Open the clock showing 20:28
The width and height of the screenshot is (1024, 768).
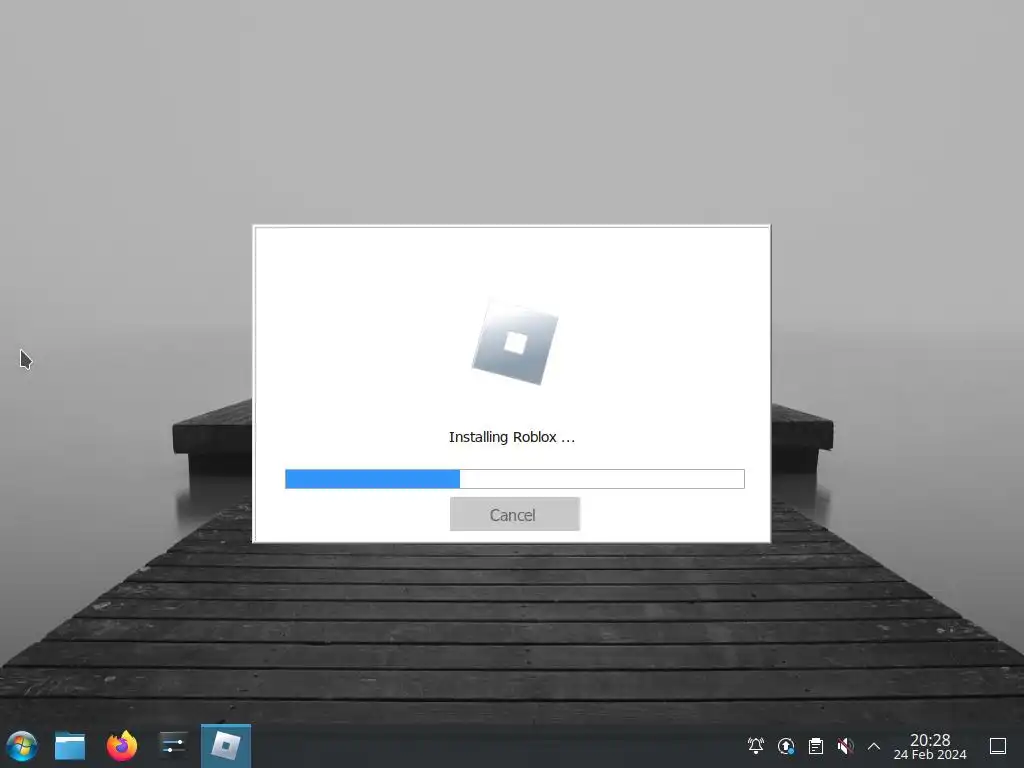pyautogui.click(x=930, y=746)
